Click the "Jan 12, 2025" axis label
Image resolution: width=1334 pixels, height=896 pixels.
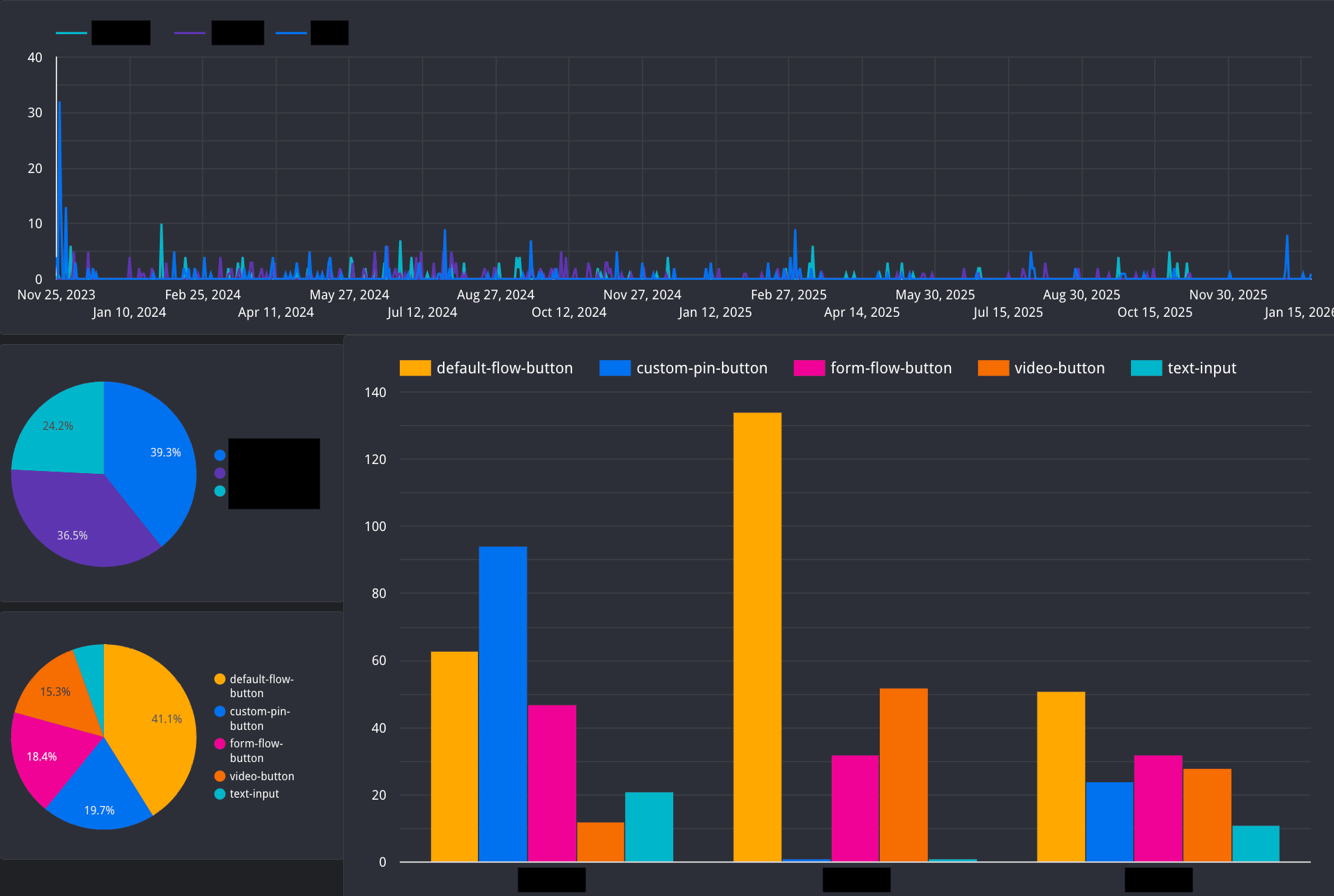pos(715,312)
